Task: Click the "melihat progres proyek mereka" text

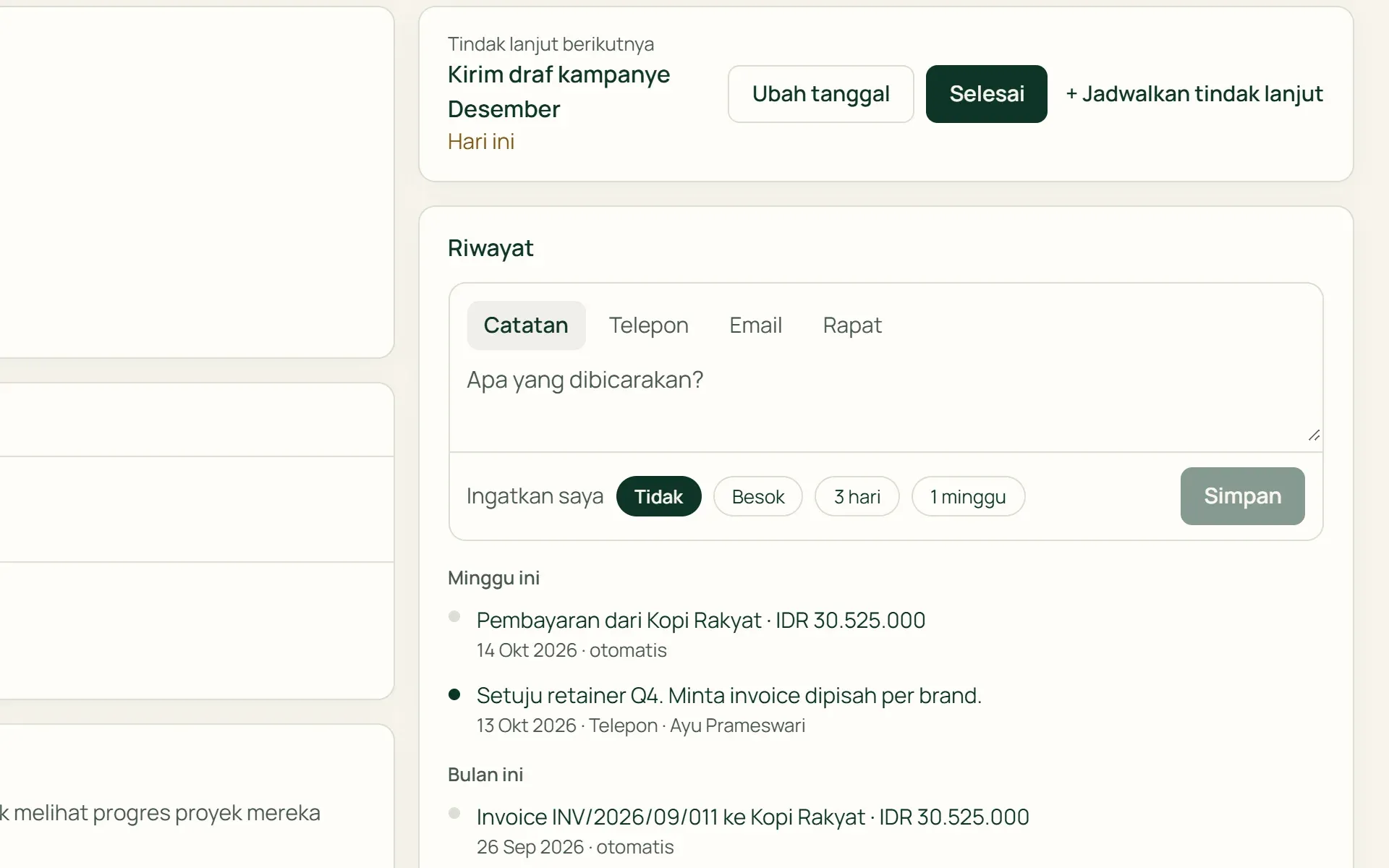Action: point(166,813)
